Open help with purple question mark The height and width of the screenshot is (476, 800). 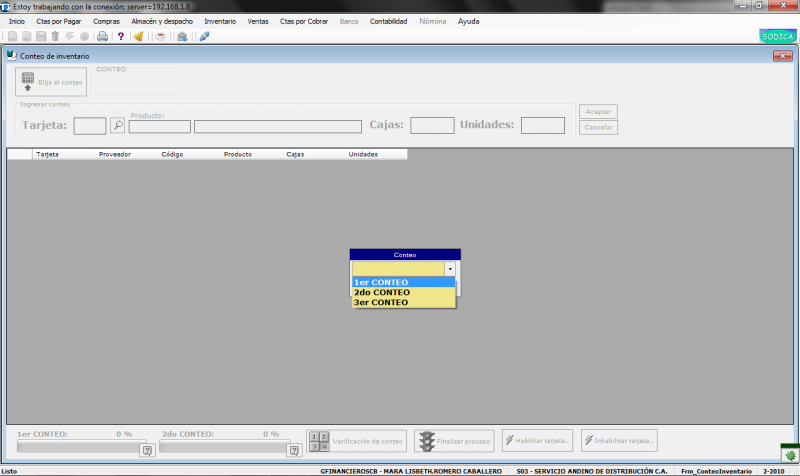point(121,36)
